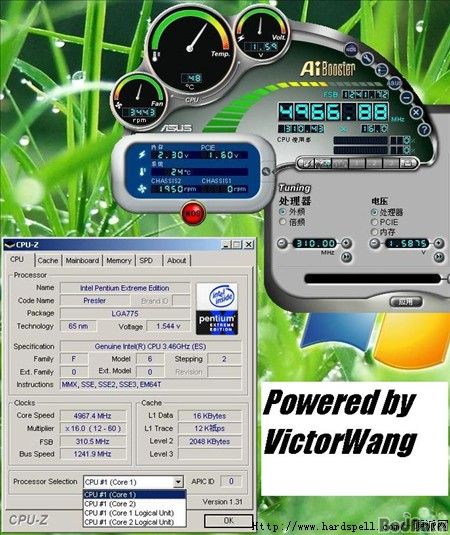
Task: Click the wrench settings icon in AiBooster
Action: click(368, 59)
